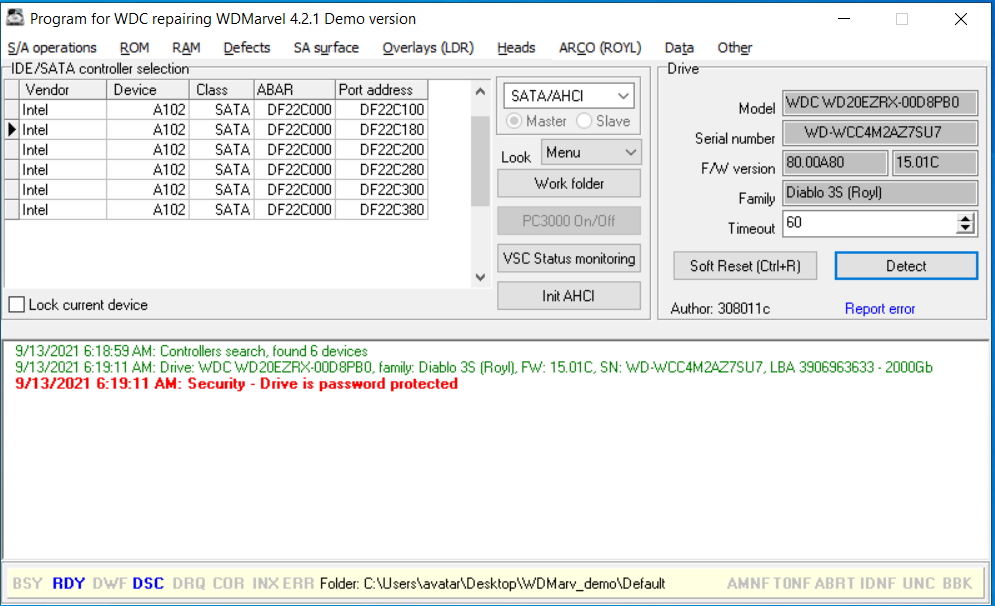Open the Other menu
The image size is (995, 606).
735,48
